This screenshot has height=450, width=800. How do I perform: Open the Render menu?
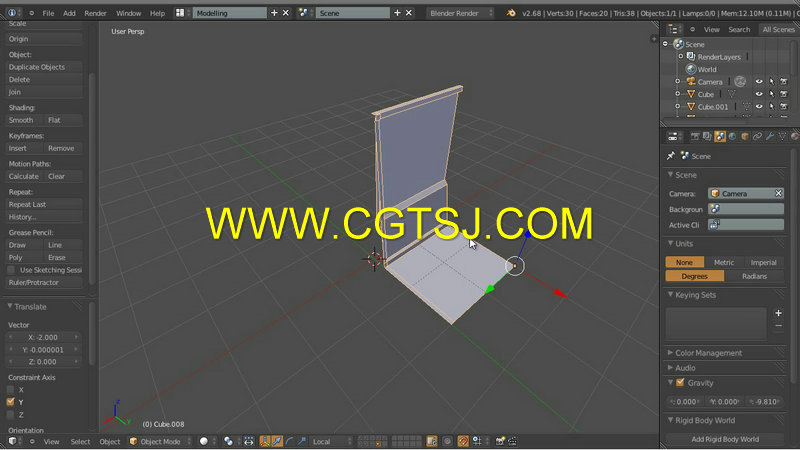(95, 13)
